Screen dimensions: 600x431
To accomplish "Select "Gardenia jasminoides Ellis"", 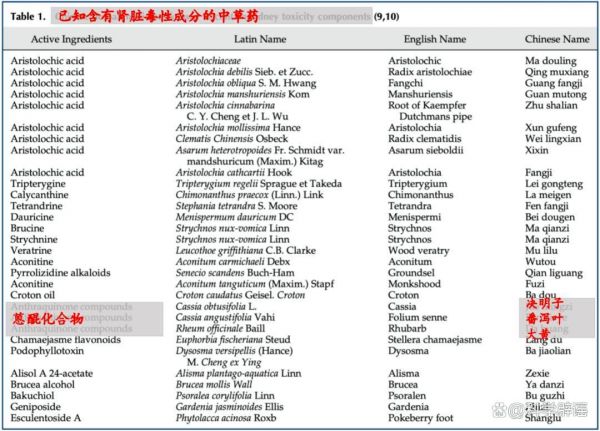I will coord(230,407).
